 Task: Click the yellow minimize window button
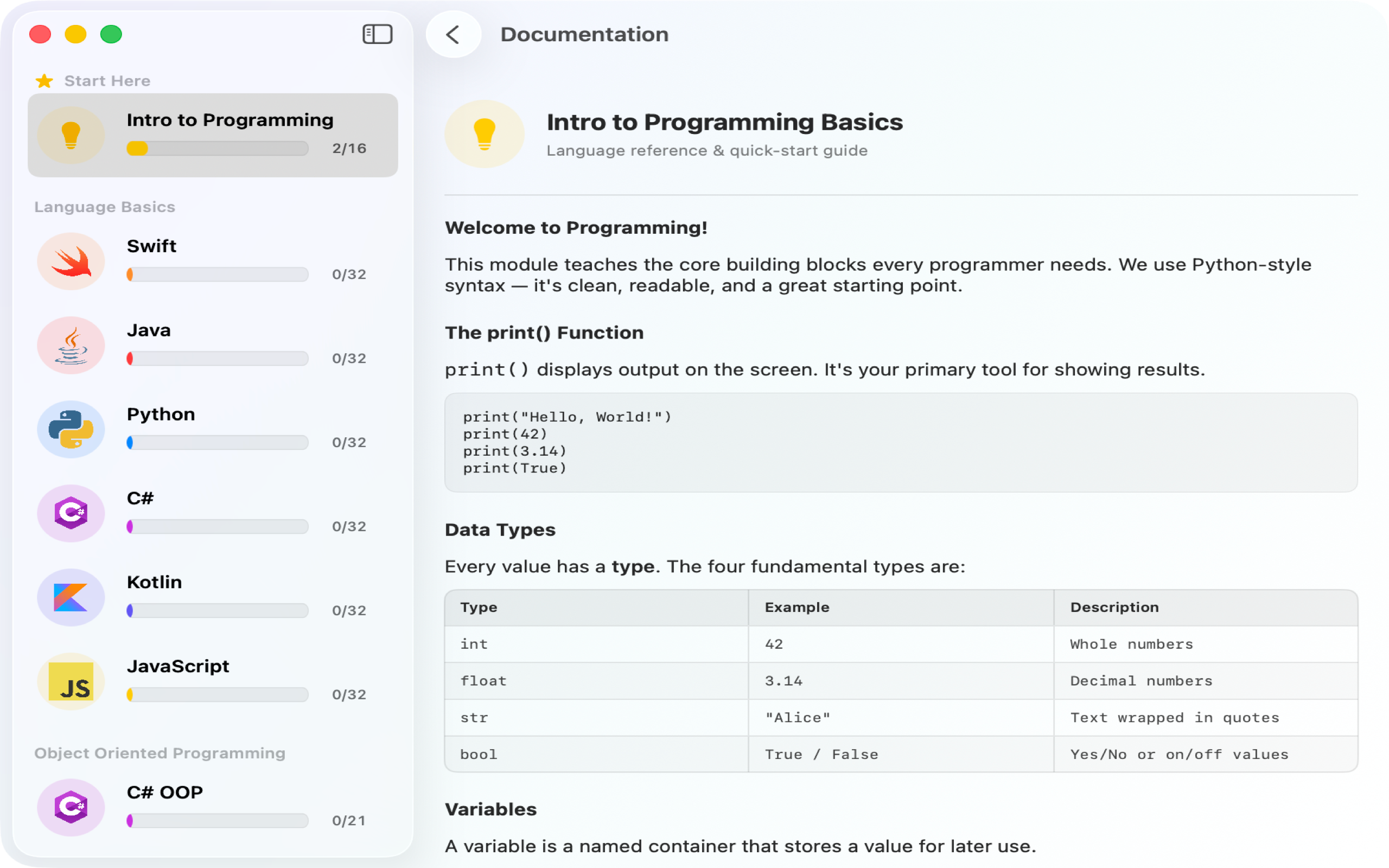pos(76,34)
